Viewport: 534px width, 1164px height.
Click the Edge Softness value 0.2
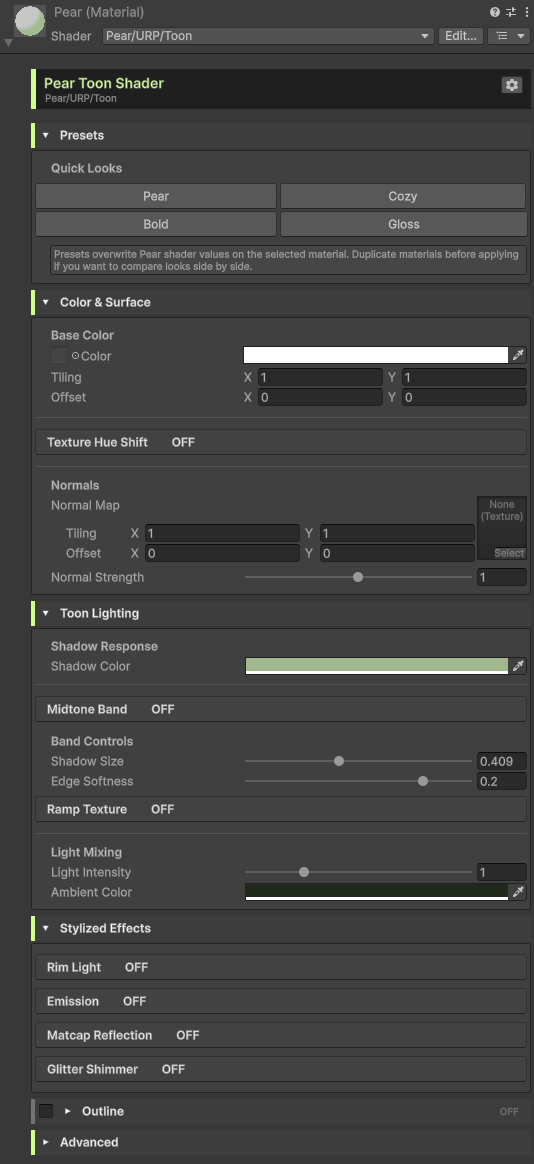(501, 781)
